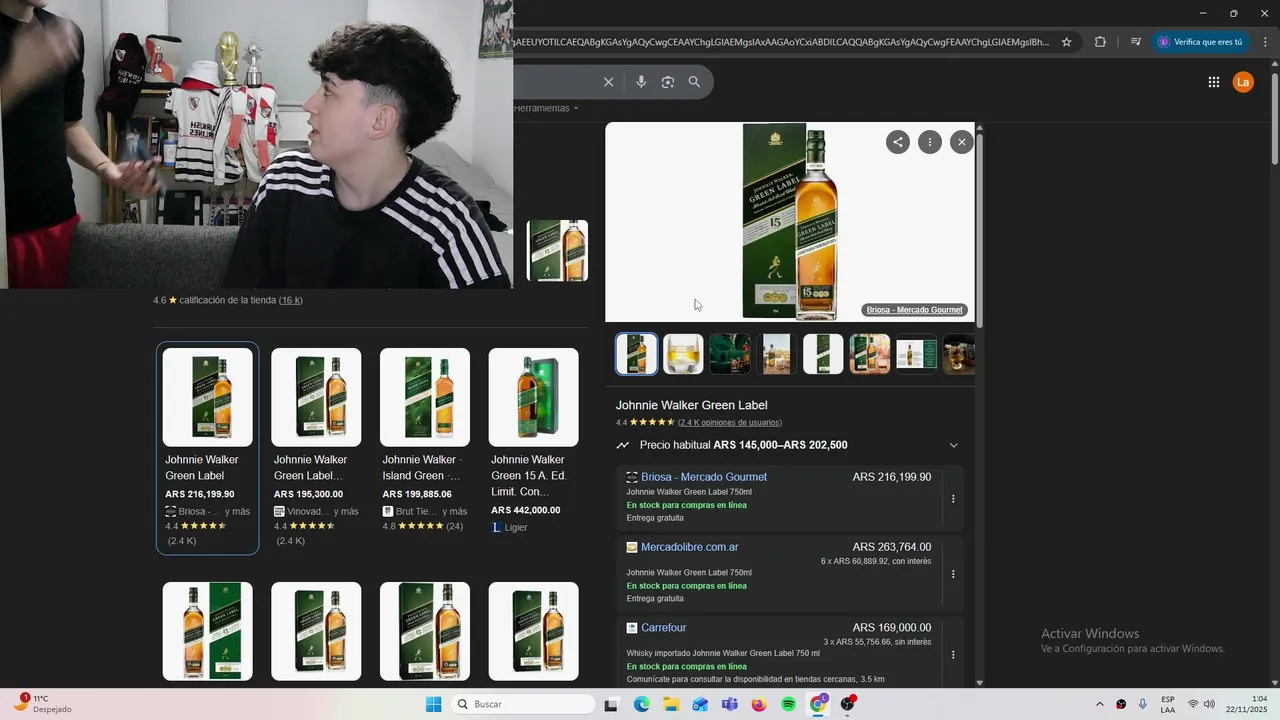Viewport: 1280px width, 720px height.
Task: Submit search with magnifier icon
Action: [694, 82]
